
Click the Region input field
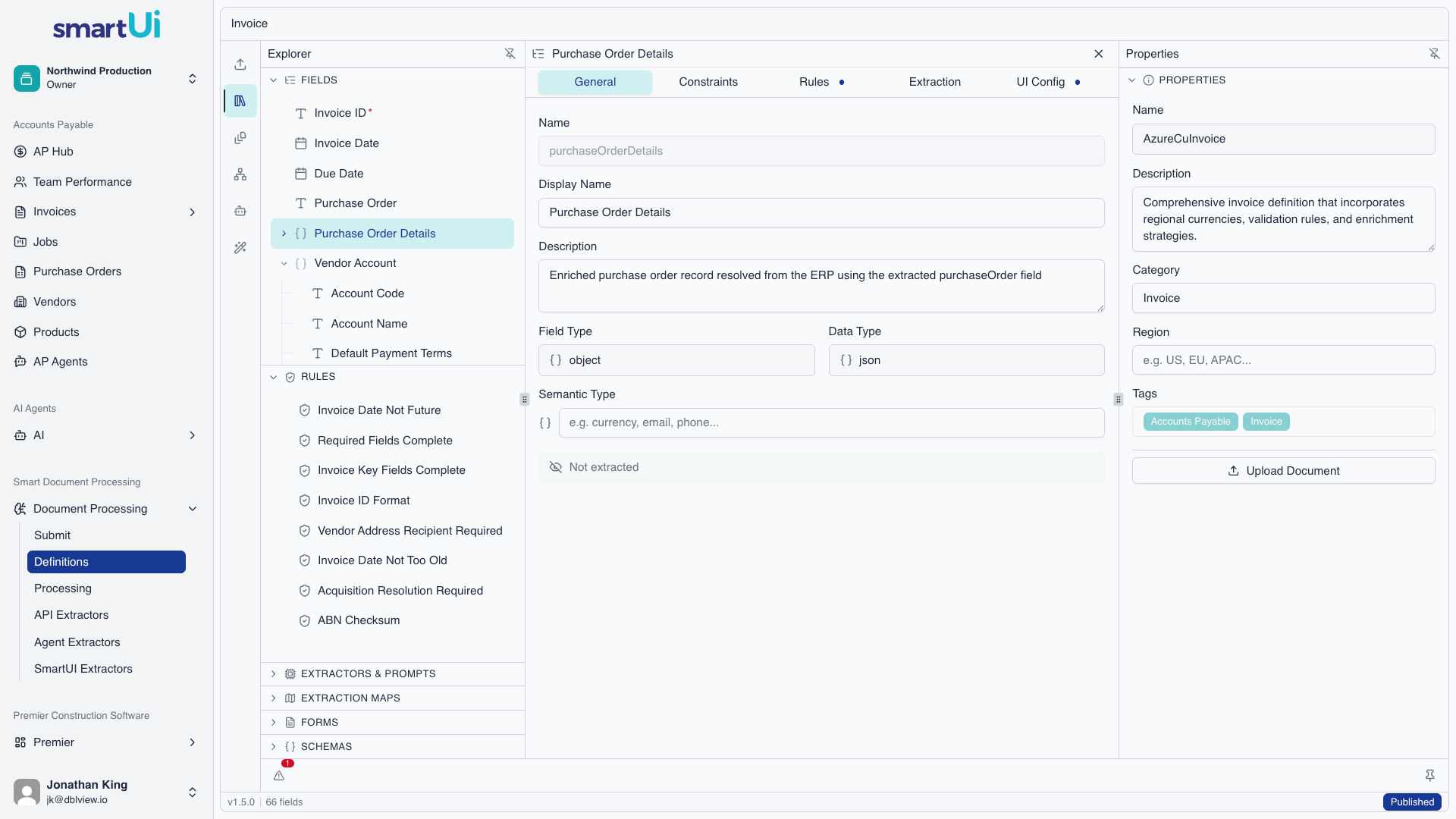tap(1283, 360)
